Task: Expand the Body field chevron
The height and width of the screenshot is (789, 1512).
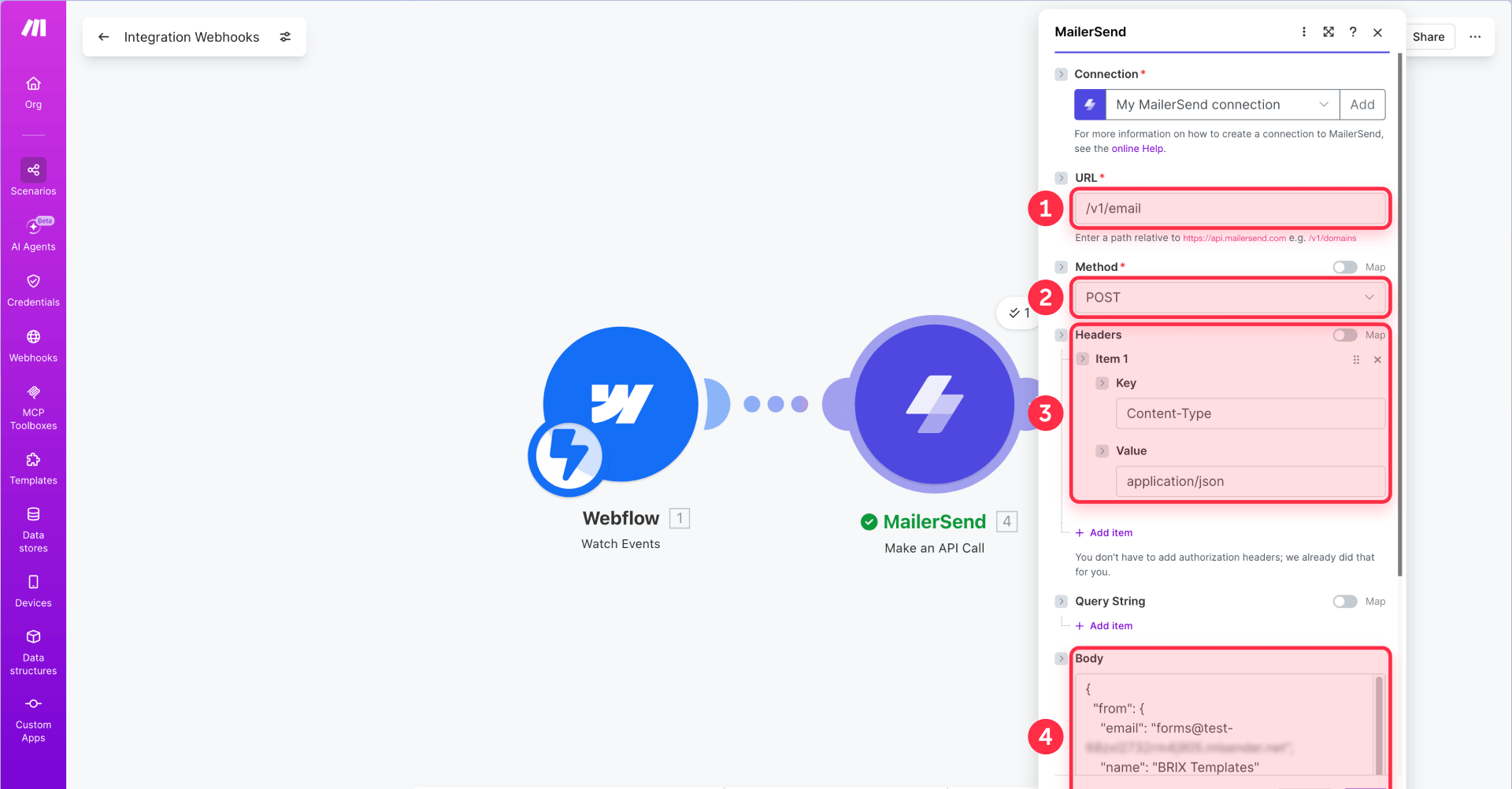Action: tap(1061, 658)
